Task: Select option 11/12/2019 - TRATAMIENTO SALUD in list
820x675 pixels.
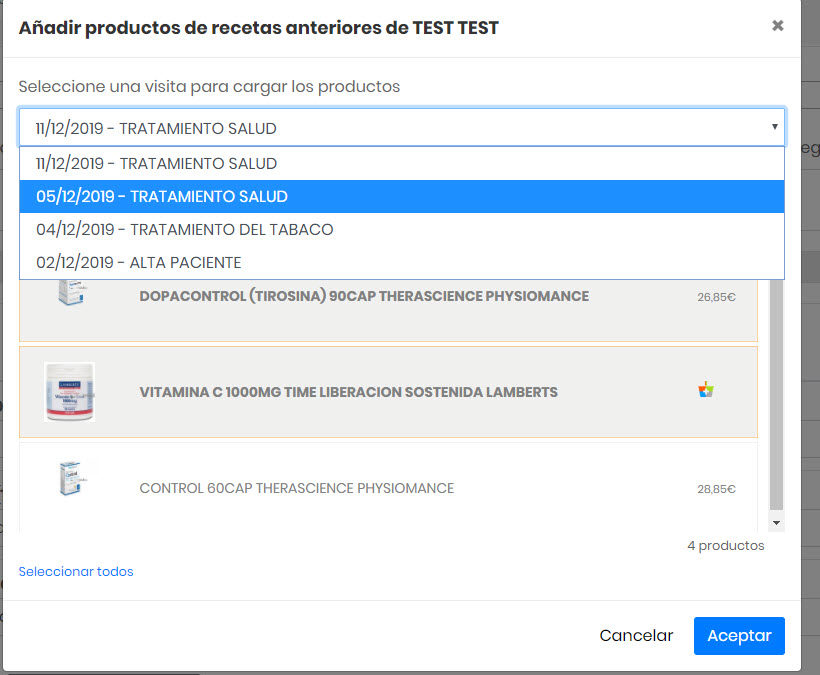Action: tap(402, 164)
